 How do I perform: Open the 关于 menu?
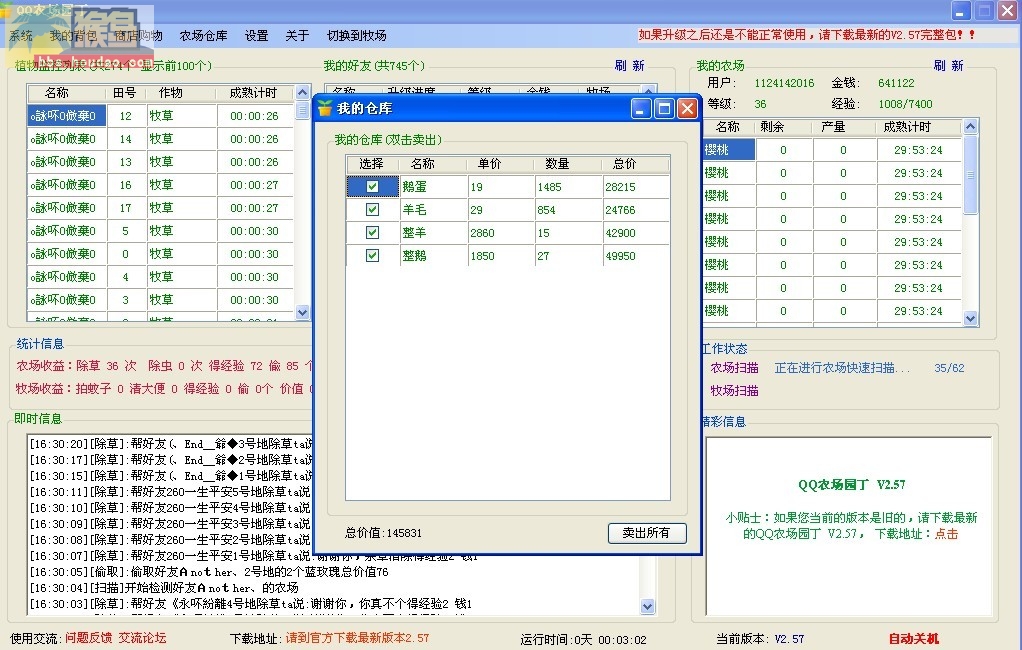click(x=297, y=36)
